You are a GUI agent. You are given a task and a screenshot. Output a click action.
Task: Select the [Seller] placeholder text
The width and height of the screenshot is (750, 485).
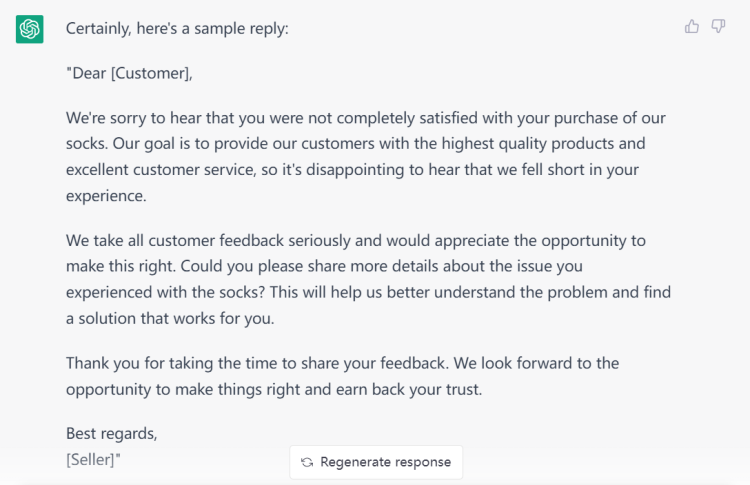coord(92,459)
